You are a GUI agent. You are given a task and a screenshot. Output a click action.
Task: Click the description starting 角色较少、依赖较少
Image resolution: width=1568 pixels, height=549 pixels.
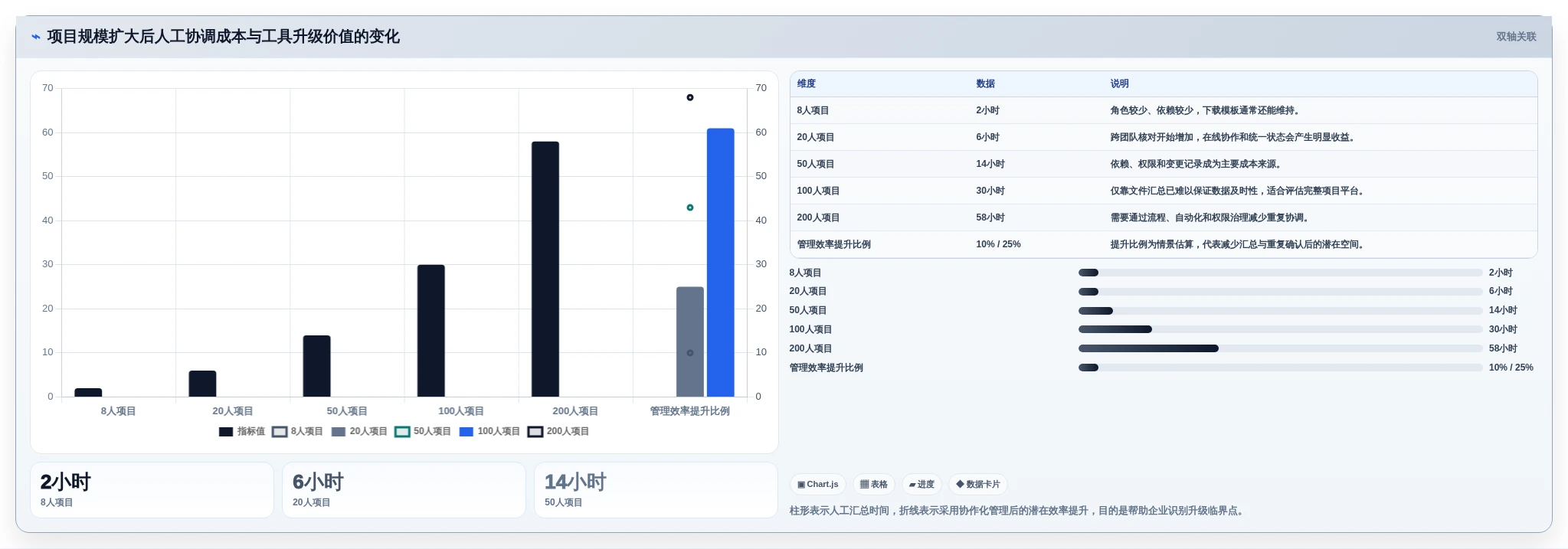(1206, 111)
